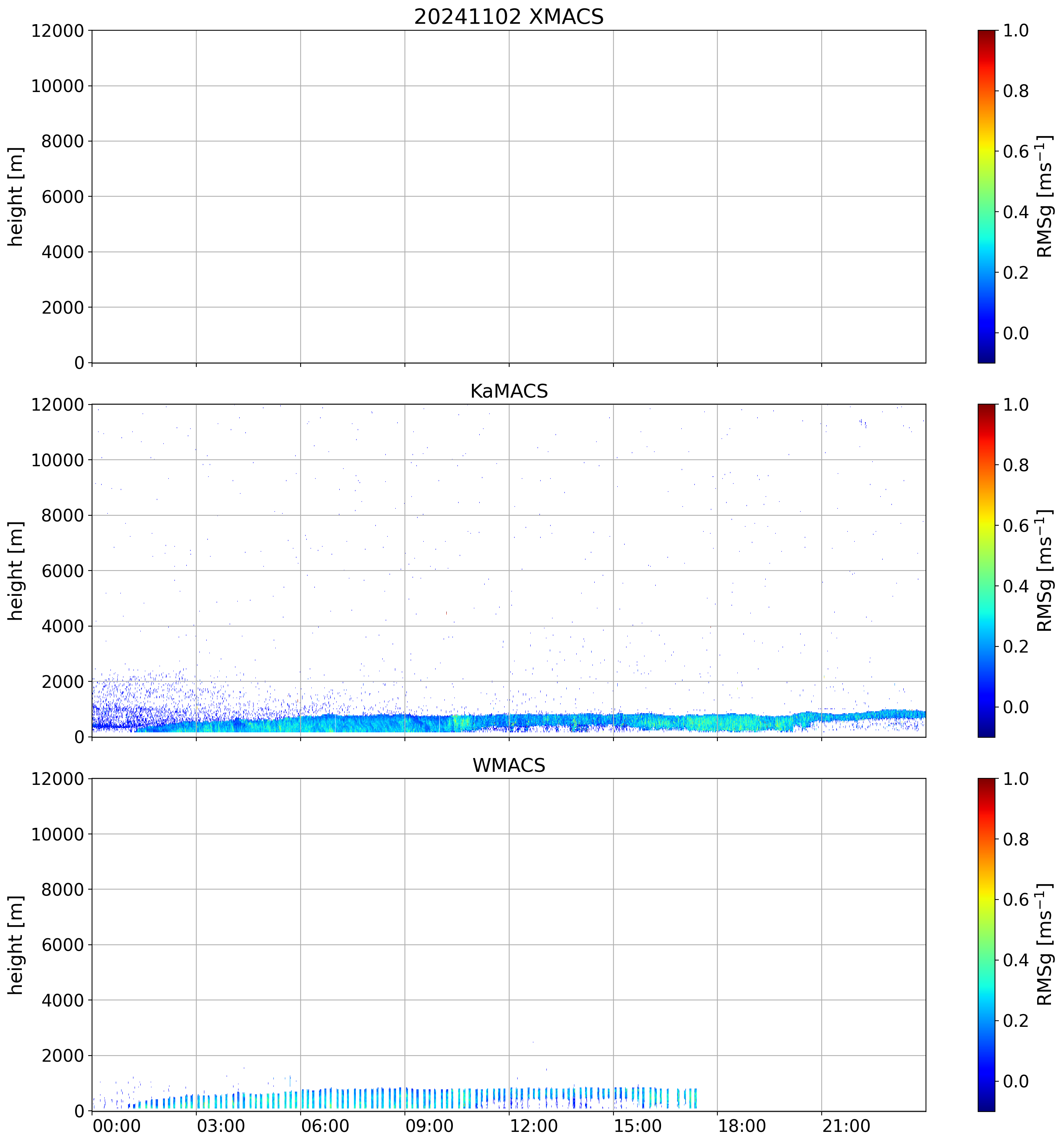Click the 1.0 tick on the WMACS colorbar
1064x1143 pixels.
click(1016, 779)
